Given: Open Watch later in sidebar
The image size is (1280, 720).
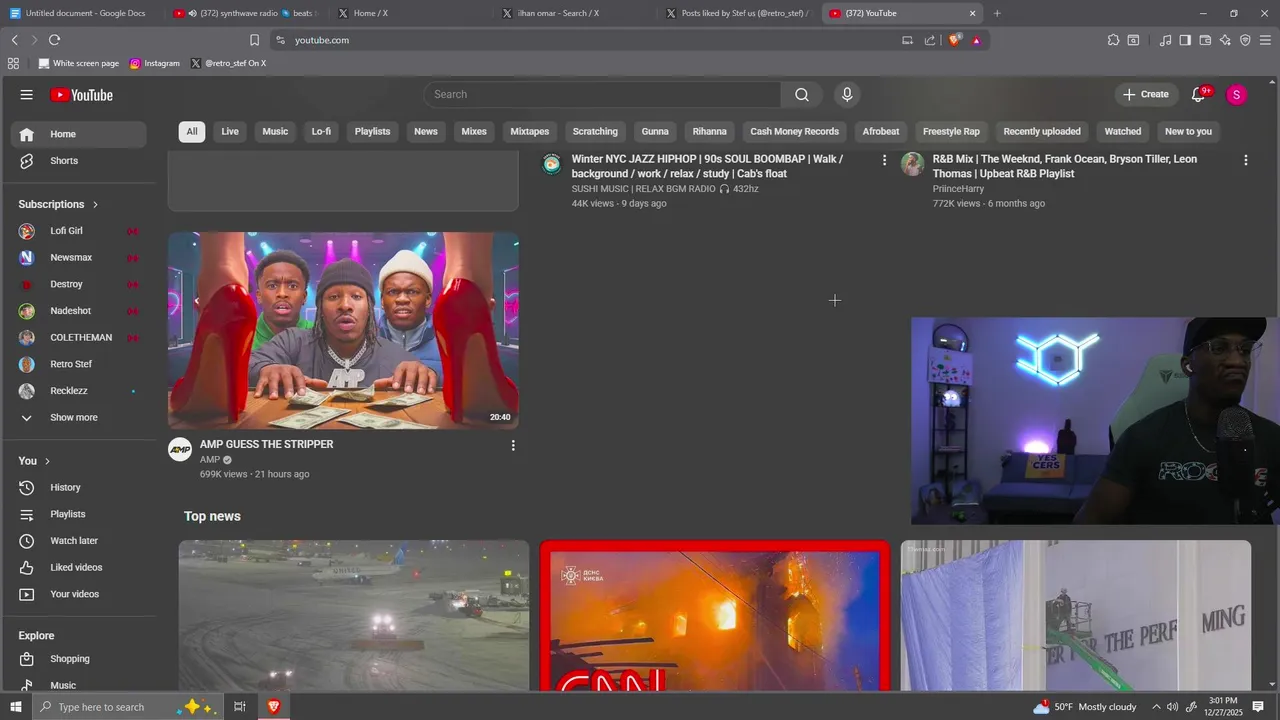Looking at the screenshot, I should (x=77, y=541).
